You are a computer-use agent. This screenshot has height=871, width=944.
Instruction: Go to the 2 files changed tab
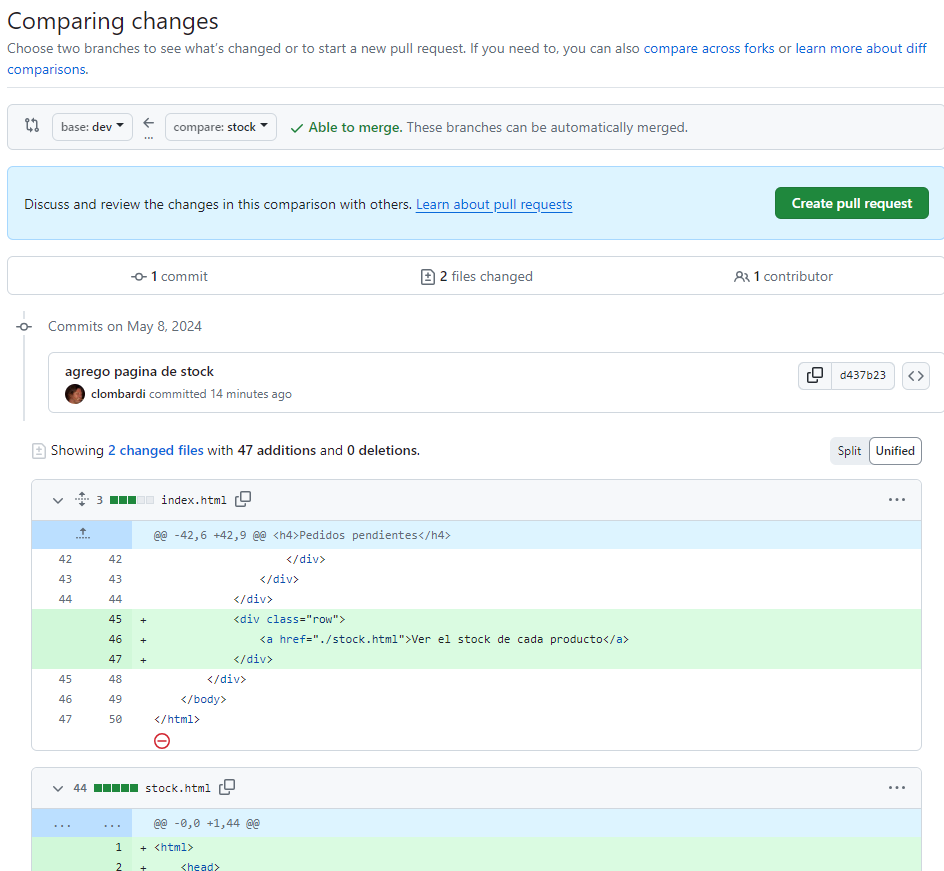coord(477,276)
